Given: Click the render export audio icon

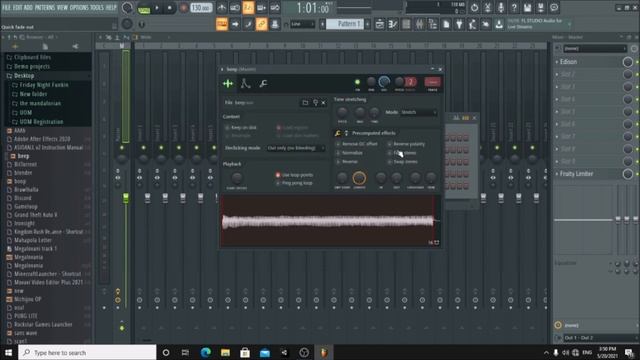Looking at the screenshot, I should 541,8.
